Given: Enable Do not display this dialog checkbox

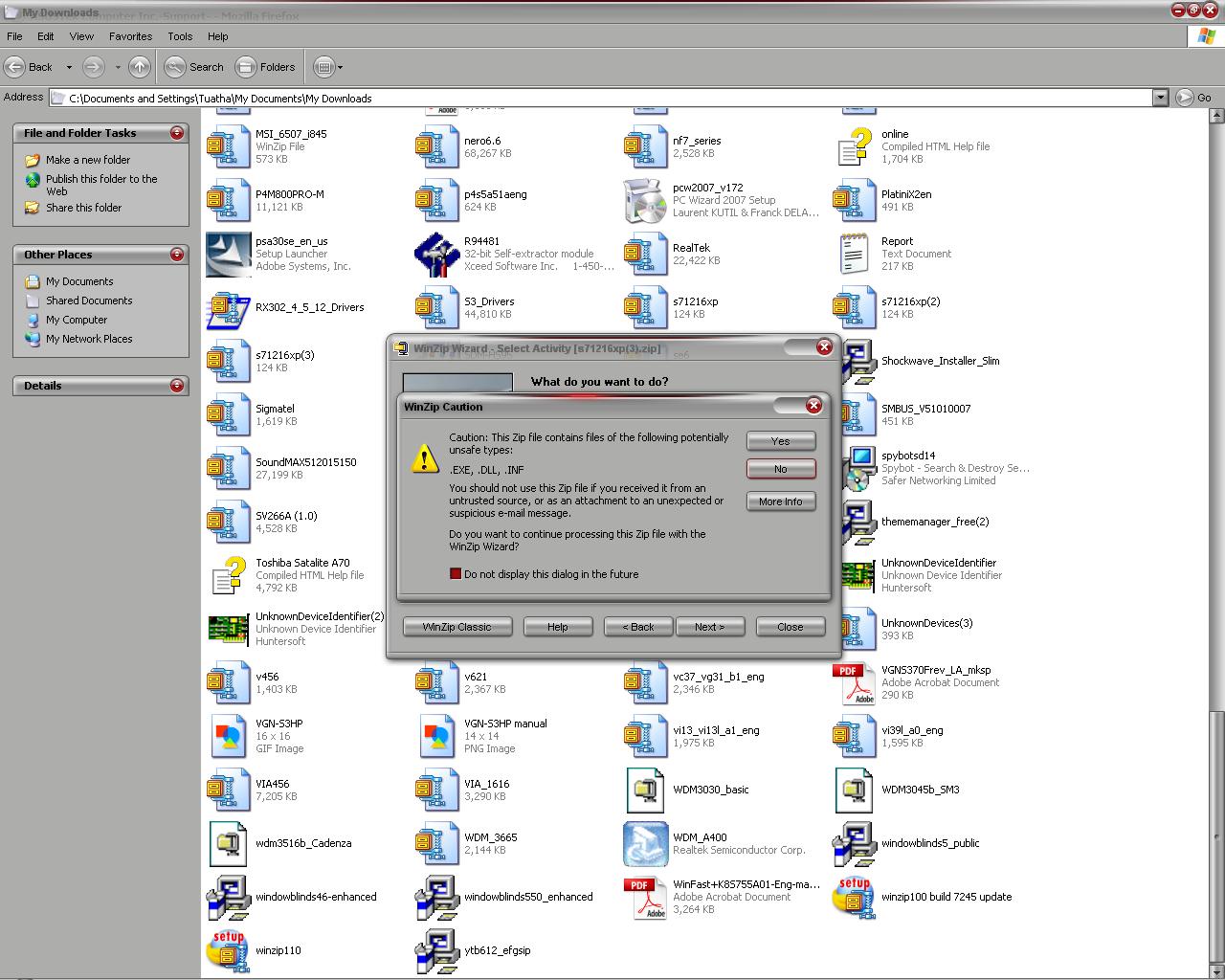Looking at the screenshot, I should (456, 574).
